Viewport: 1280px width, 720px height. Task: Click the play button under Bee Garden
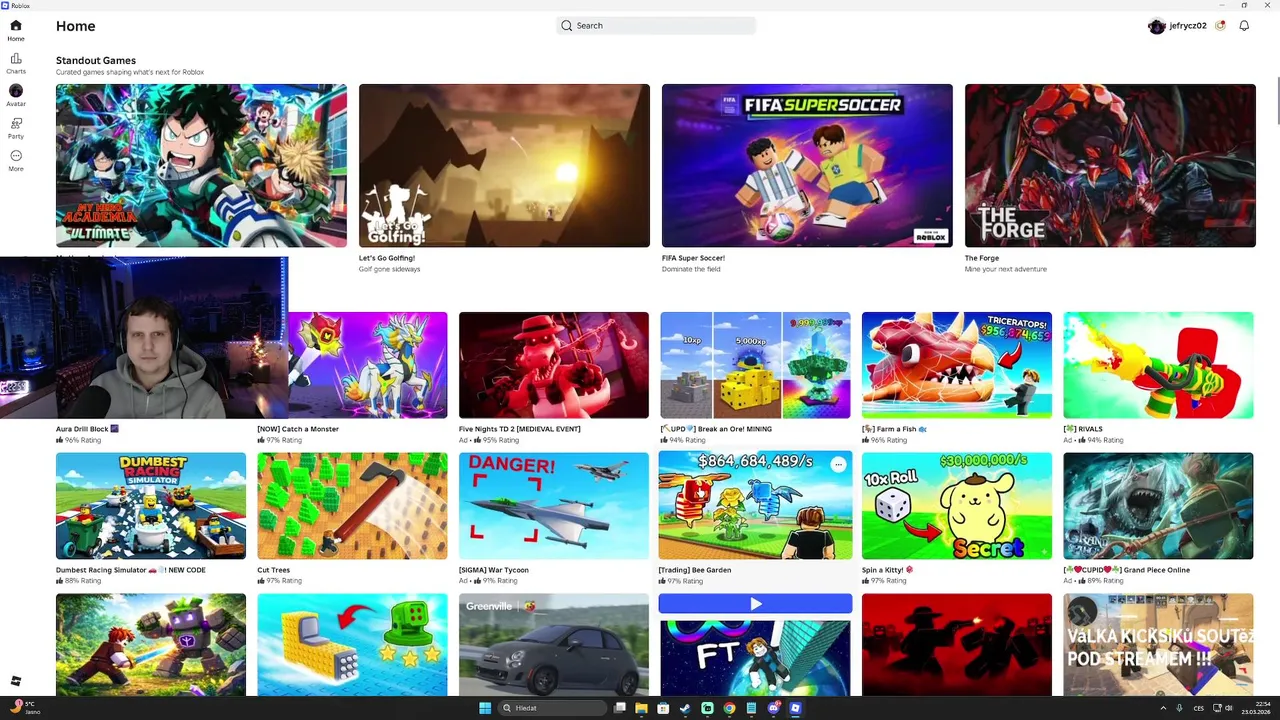point(755,604)
